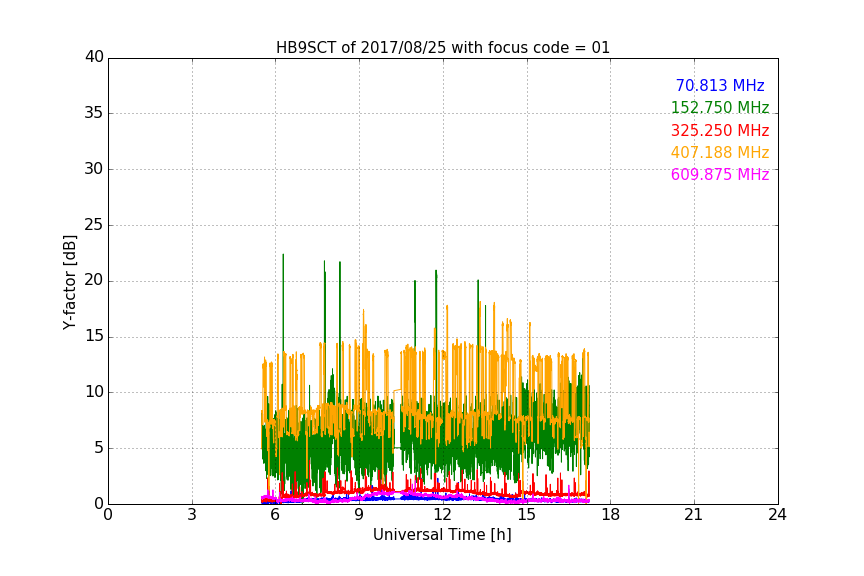Click the x-axis tick label 24
864x576 pixels.
pyautogui.click(x=777, y=515)
